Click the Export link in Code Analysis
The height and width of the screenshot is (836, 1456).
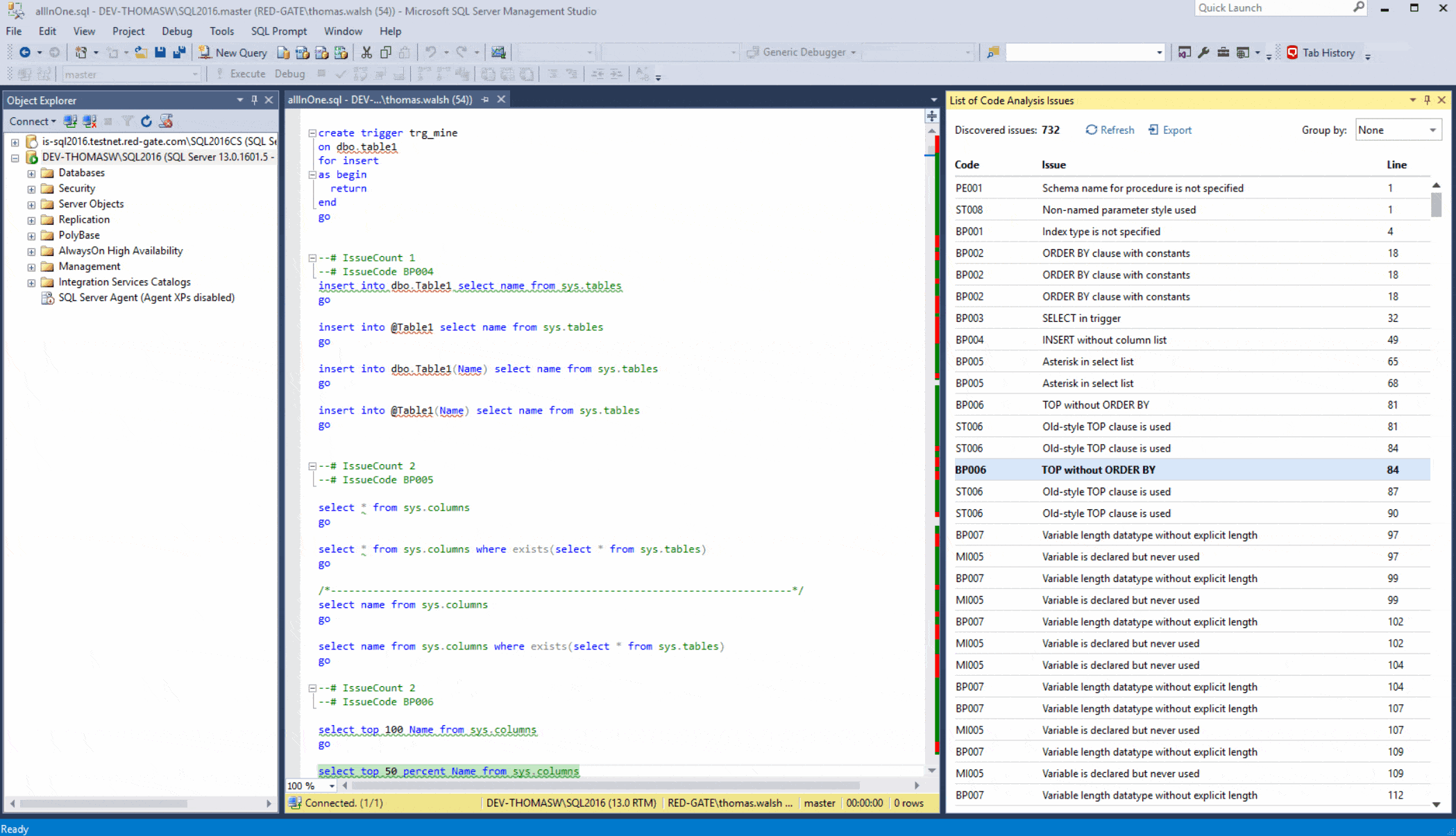(1170, 130)
